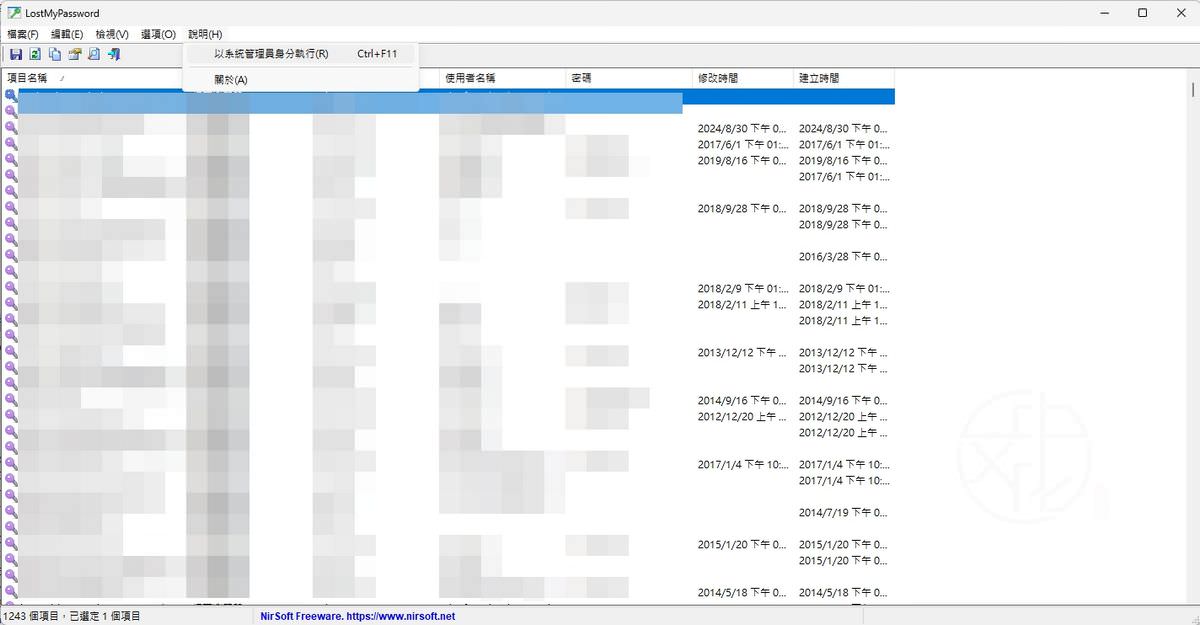This screenshot has height=625, width=1200.
Task: Open the 檢視(V) menu
Action: (x=112, y=35)
